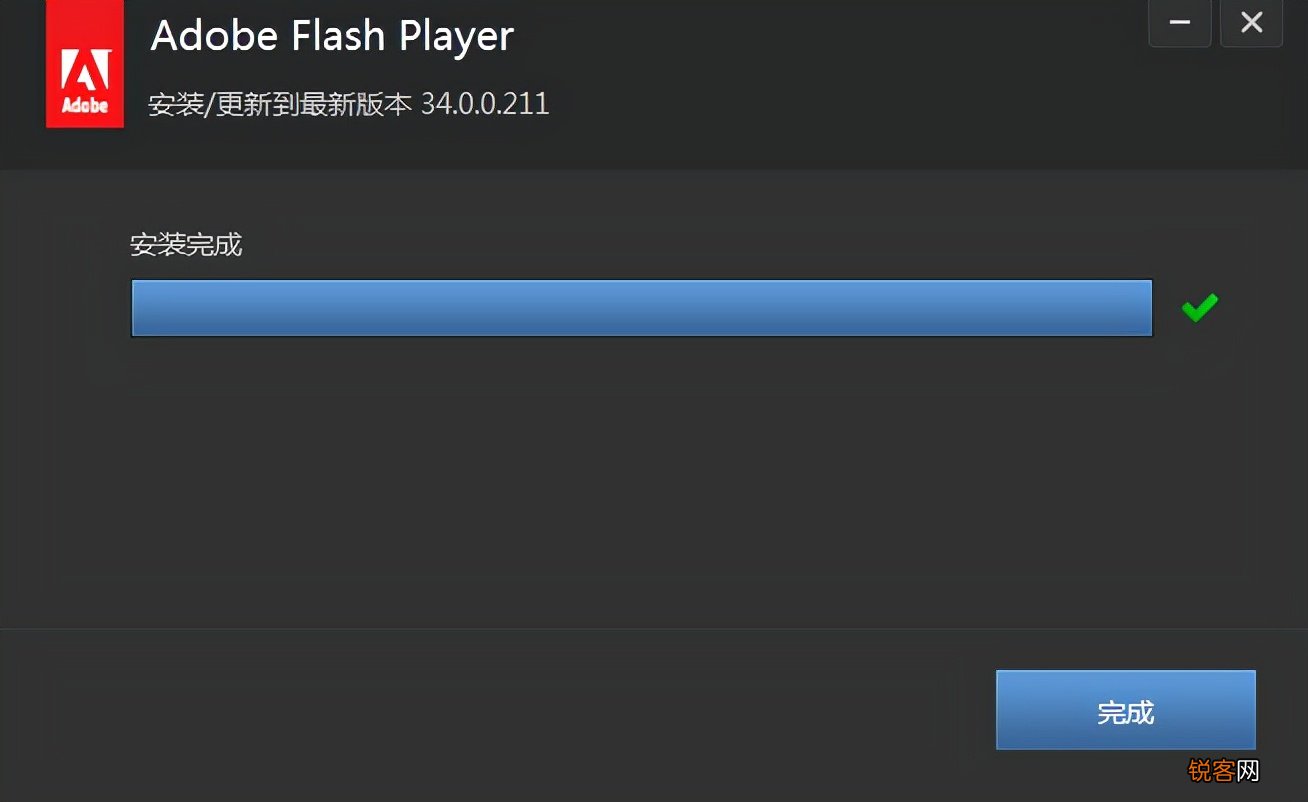Click the green checkmark icon
This screenshot has width=1308, height=802.
click(1198, 306)
